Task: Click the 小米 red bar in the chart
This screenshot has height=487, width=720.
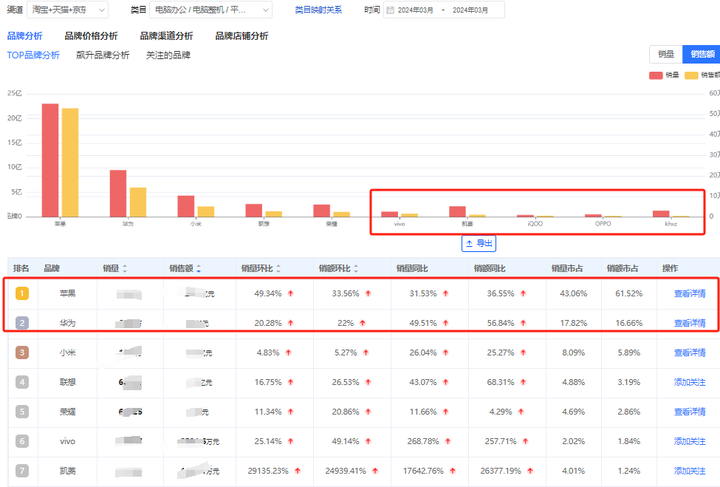Action: click(x=186, y=206)
